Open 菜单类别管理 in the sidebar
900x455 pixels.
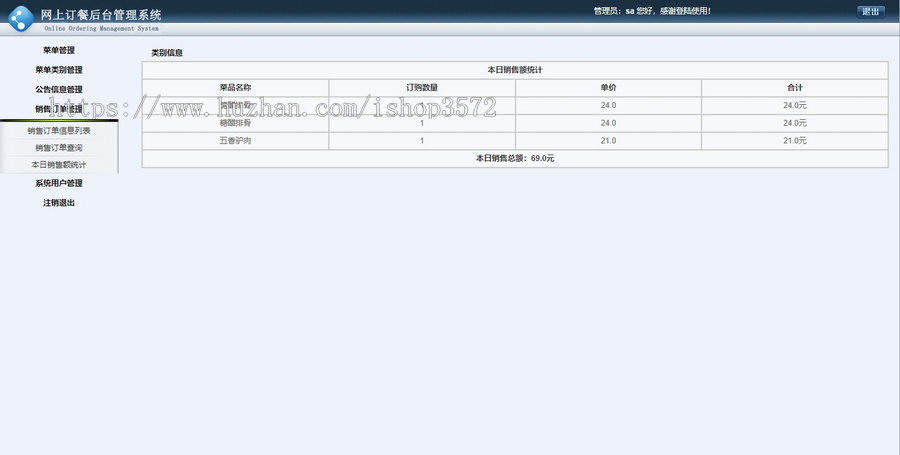tap(59, 70)
